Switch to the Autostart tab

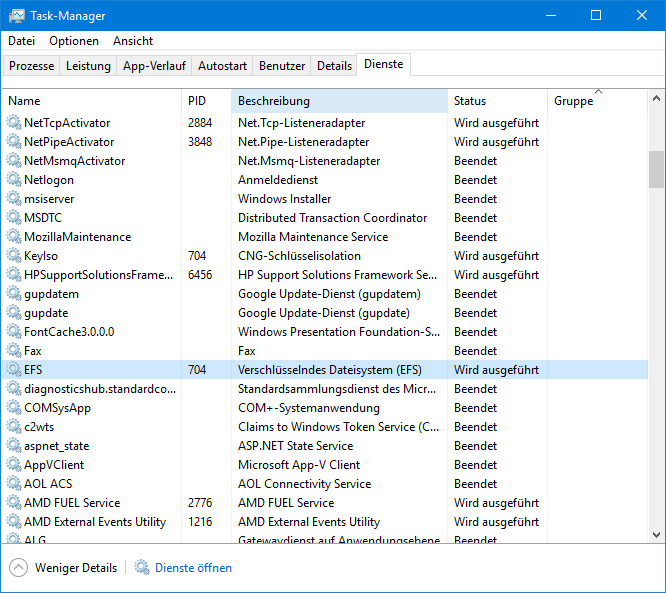(222, 66)
